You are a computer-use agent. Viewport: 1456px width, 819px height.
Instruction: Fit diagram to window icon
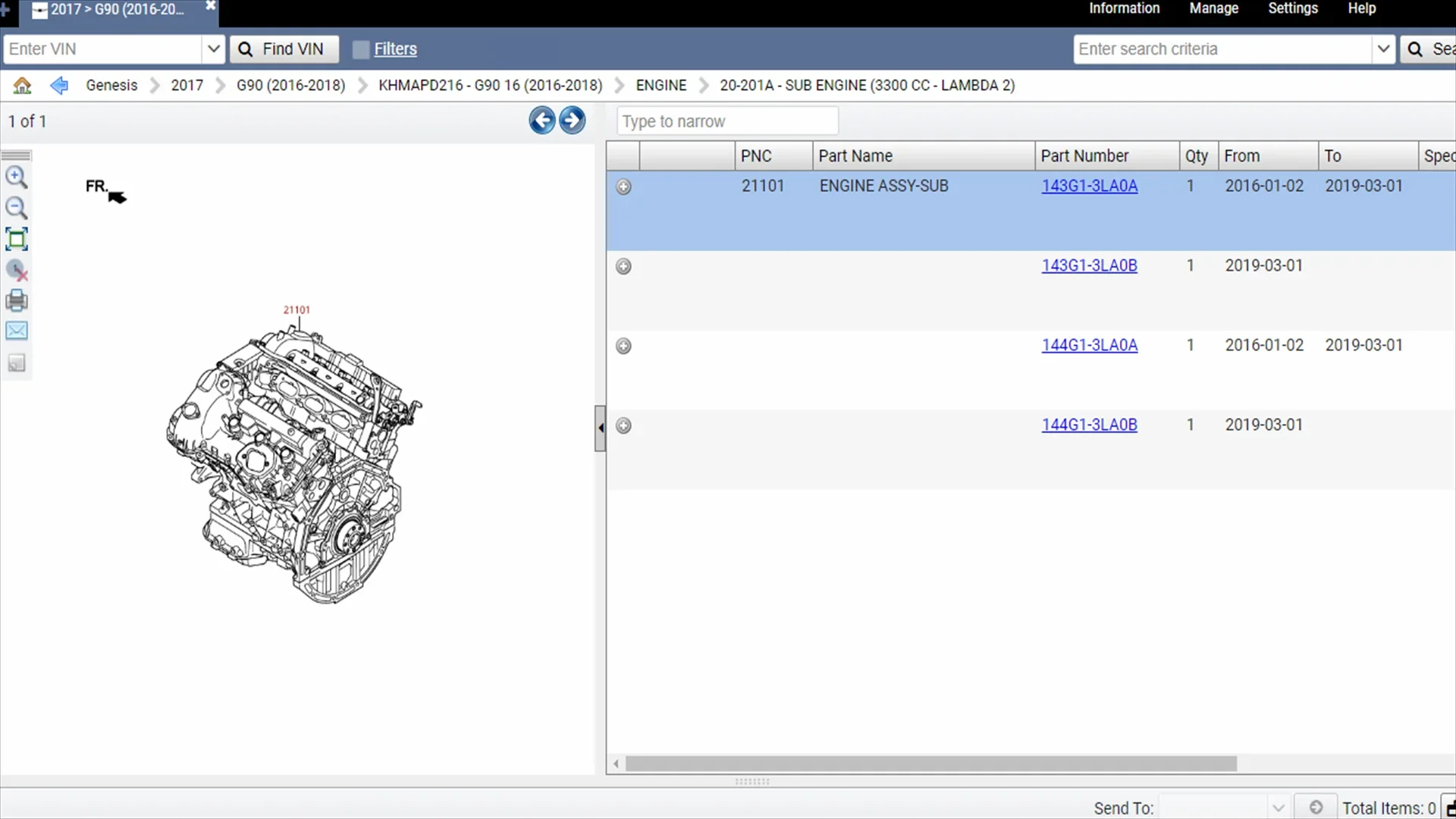point(17,240)
